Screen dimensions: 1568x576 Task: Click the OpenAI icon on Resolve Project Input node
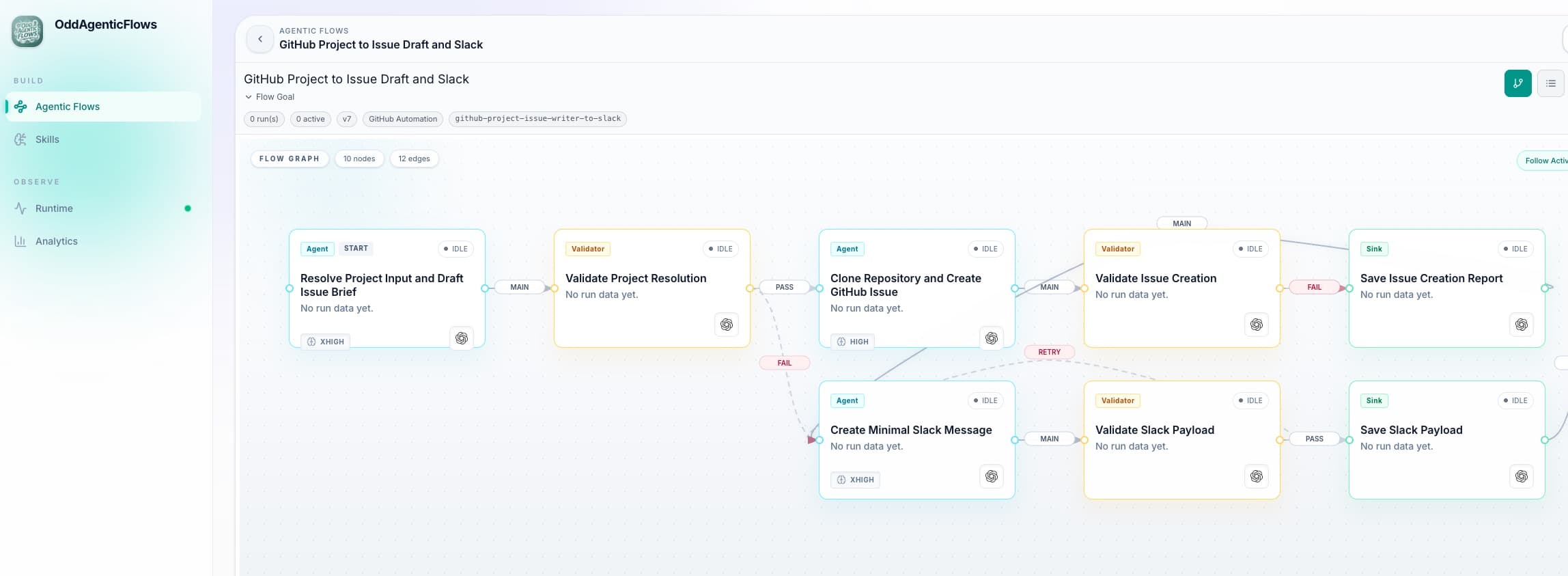462,338
